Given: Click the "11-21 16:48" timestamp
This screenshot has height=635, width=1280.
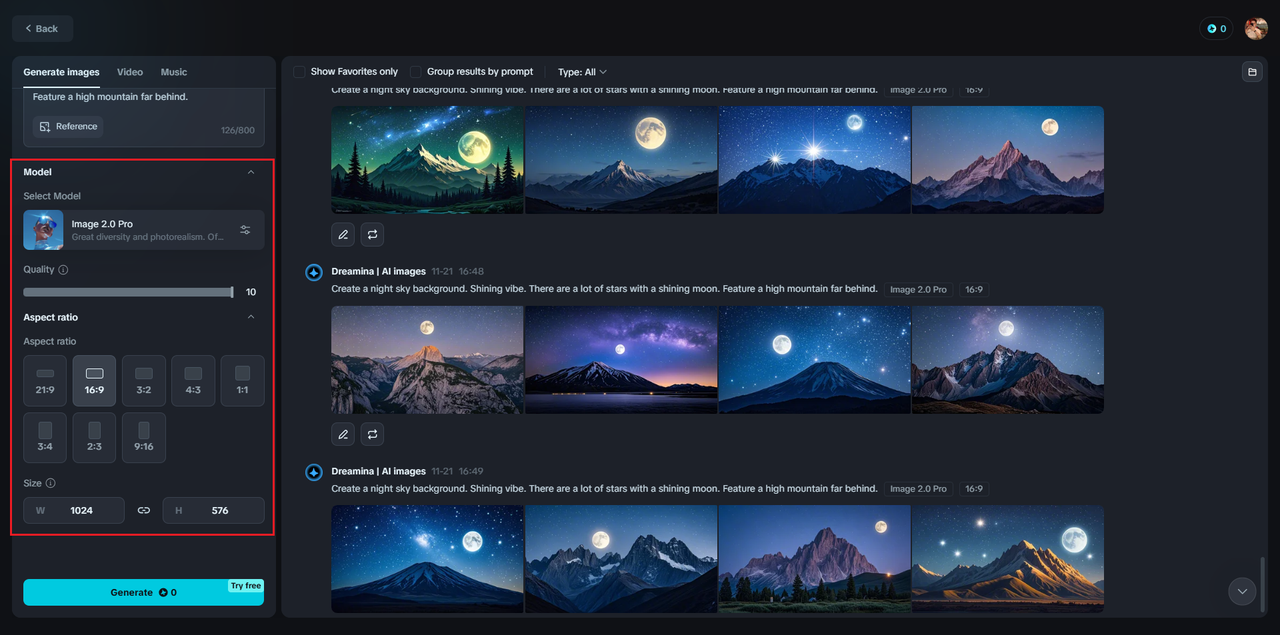Looking at the screenshot, I should (458, 272).
